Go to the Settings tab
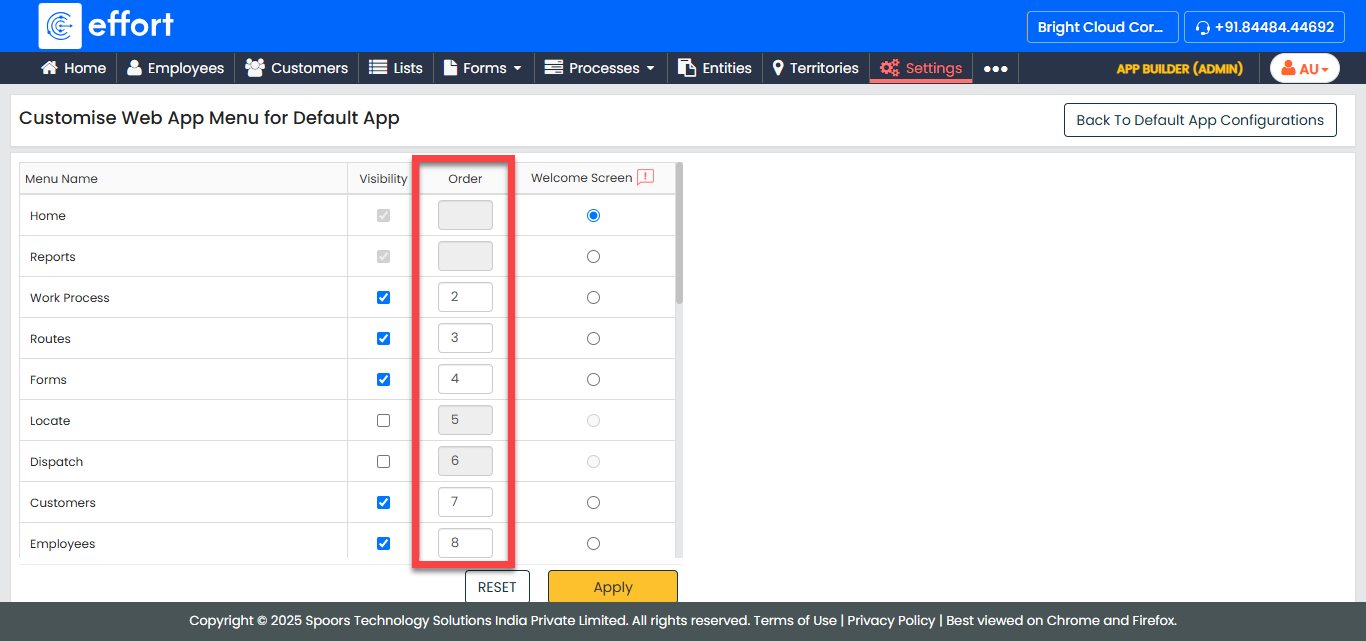 coord(921,68)
